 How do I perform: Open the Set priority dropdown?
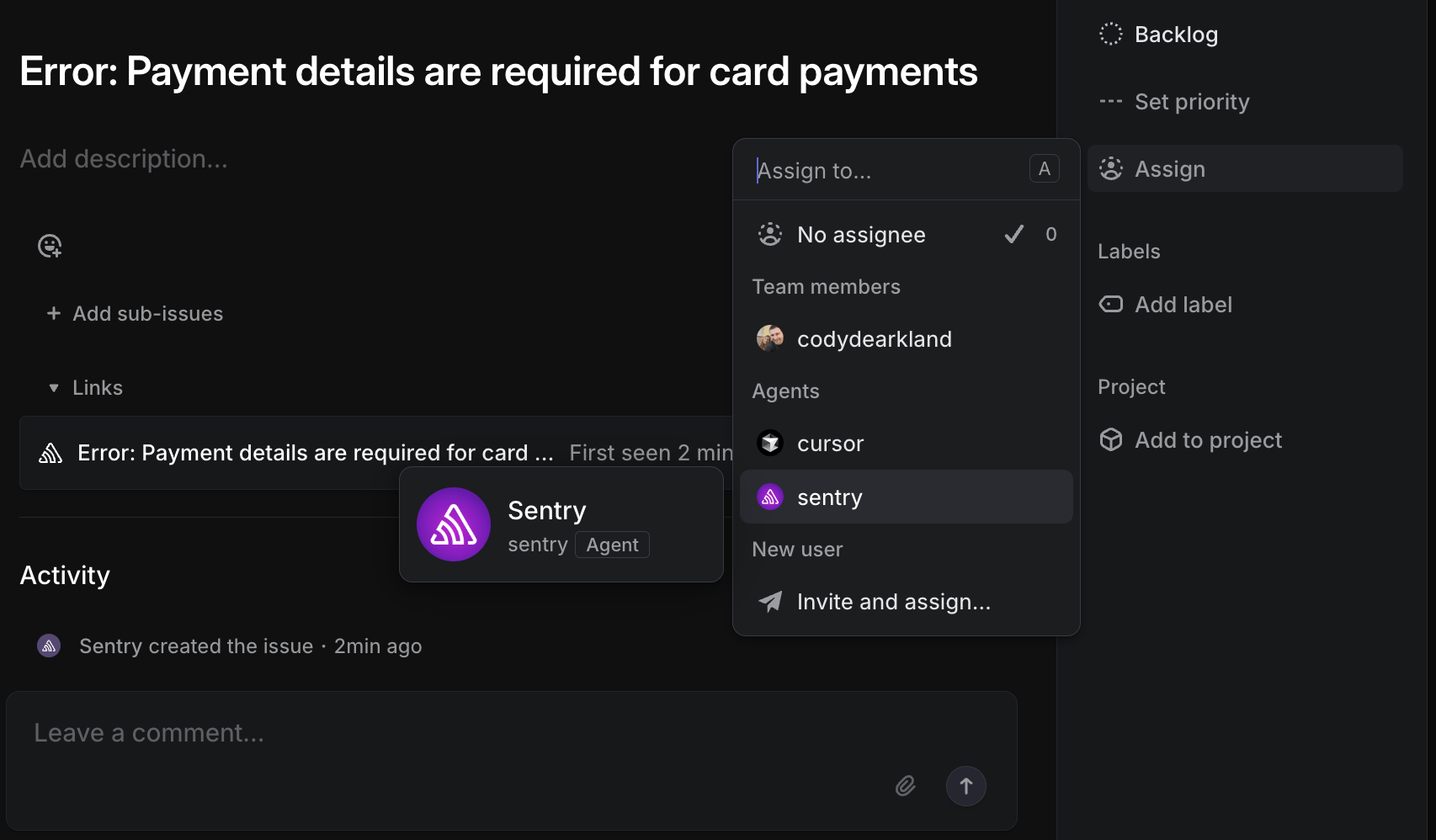(x=1191, y=102)
